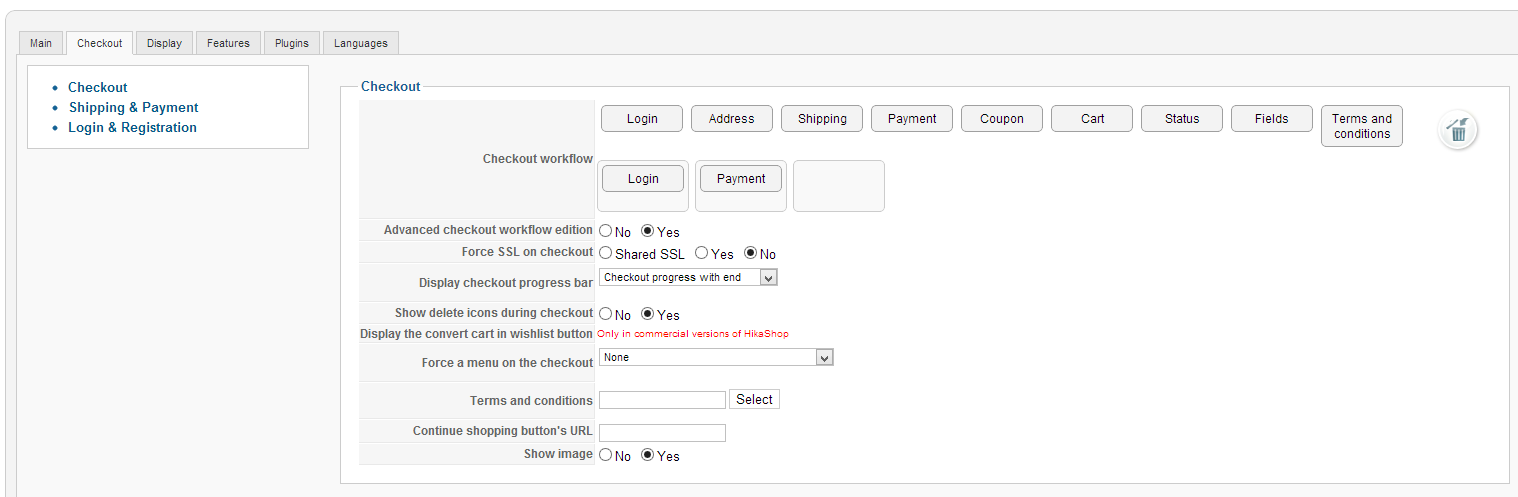This screenshot has height=497, width=1518.
Task: Set Advanced checkout workflow edition to No
Action: pyautogui.click(x=606, y=231)
